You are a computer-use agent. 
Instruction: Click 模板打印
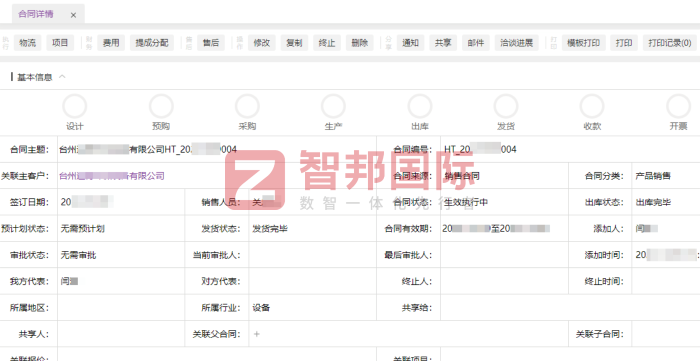pyautogui.click(x=583, y=43)
